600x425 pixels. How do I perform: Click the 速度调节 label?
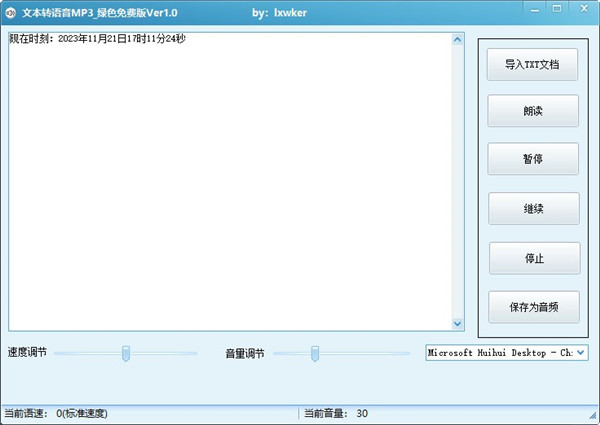[27, 352]
